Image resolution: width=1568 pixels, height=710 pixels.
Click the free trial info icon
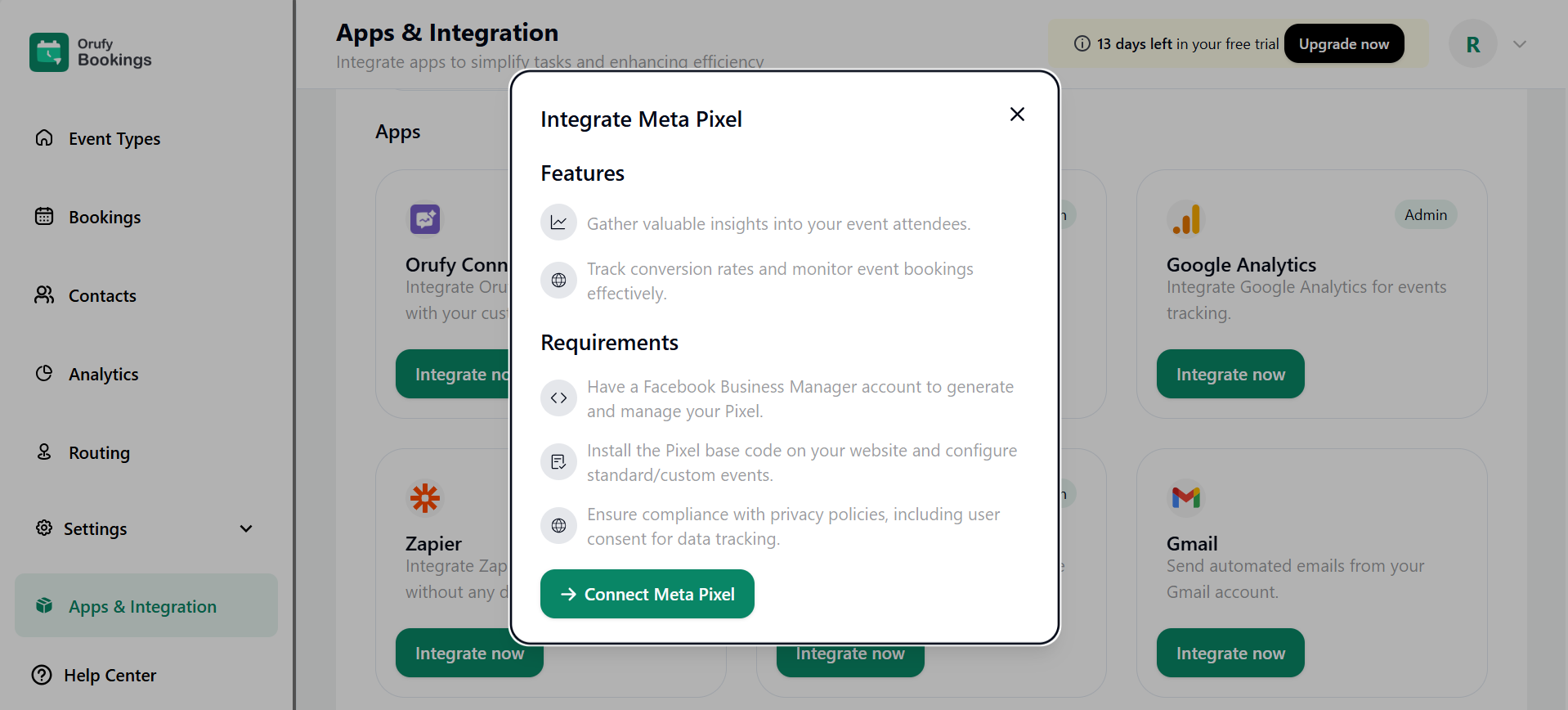pos(1082,43)
